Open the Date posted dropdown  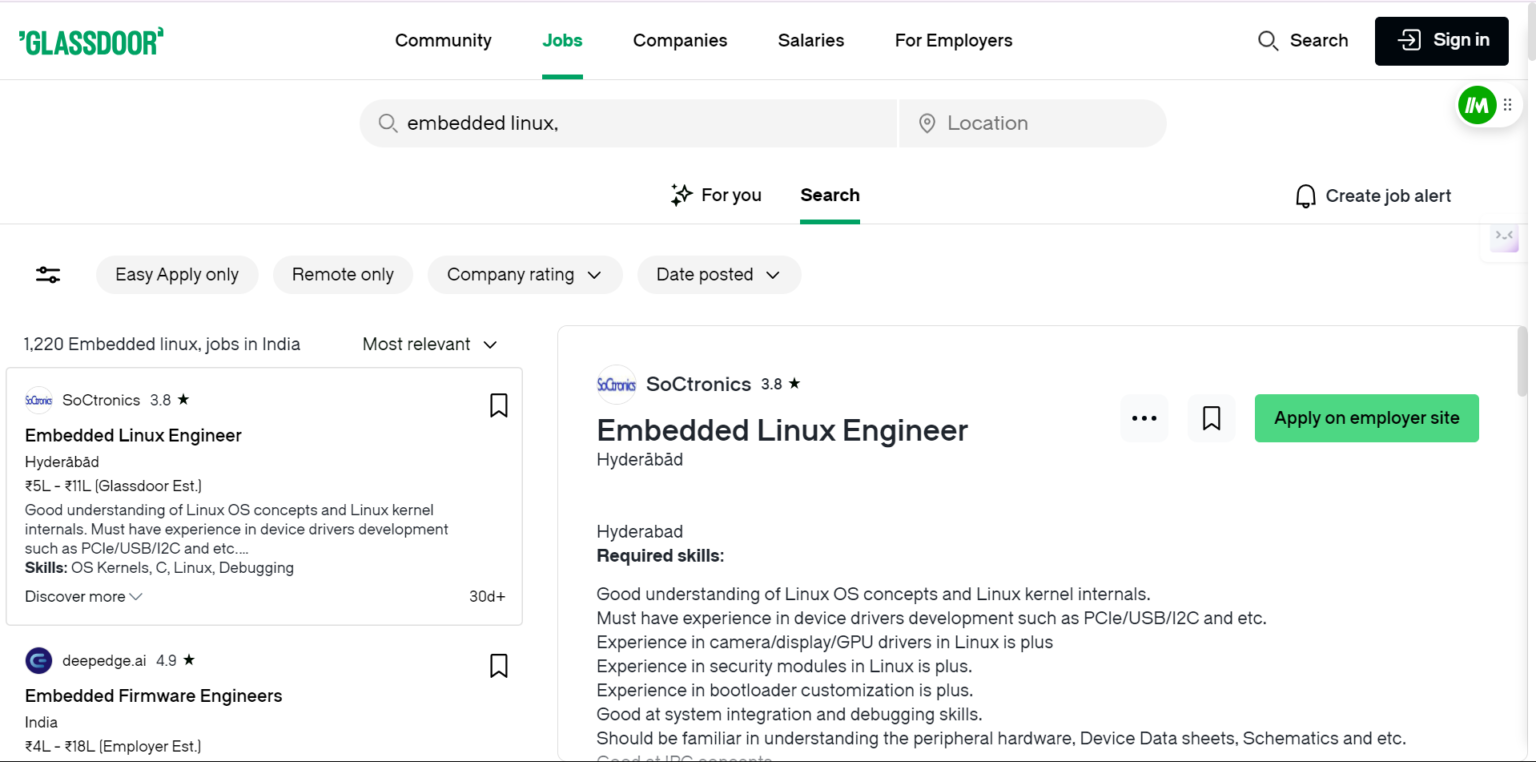[718, 274]
